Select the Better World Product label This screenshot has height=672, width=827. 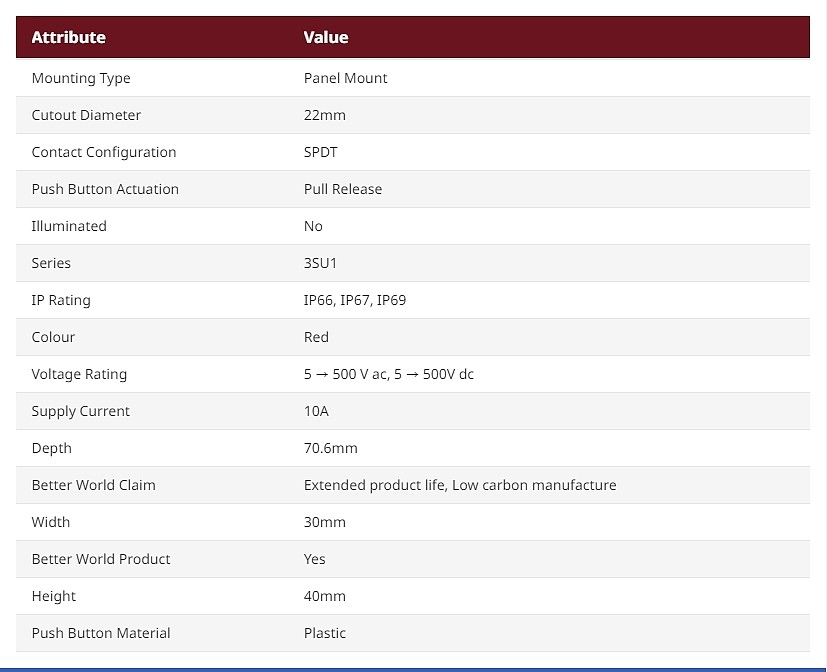[101, 559]
